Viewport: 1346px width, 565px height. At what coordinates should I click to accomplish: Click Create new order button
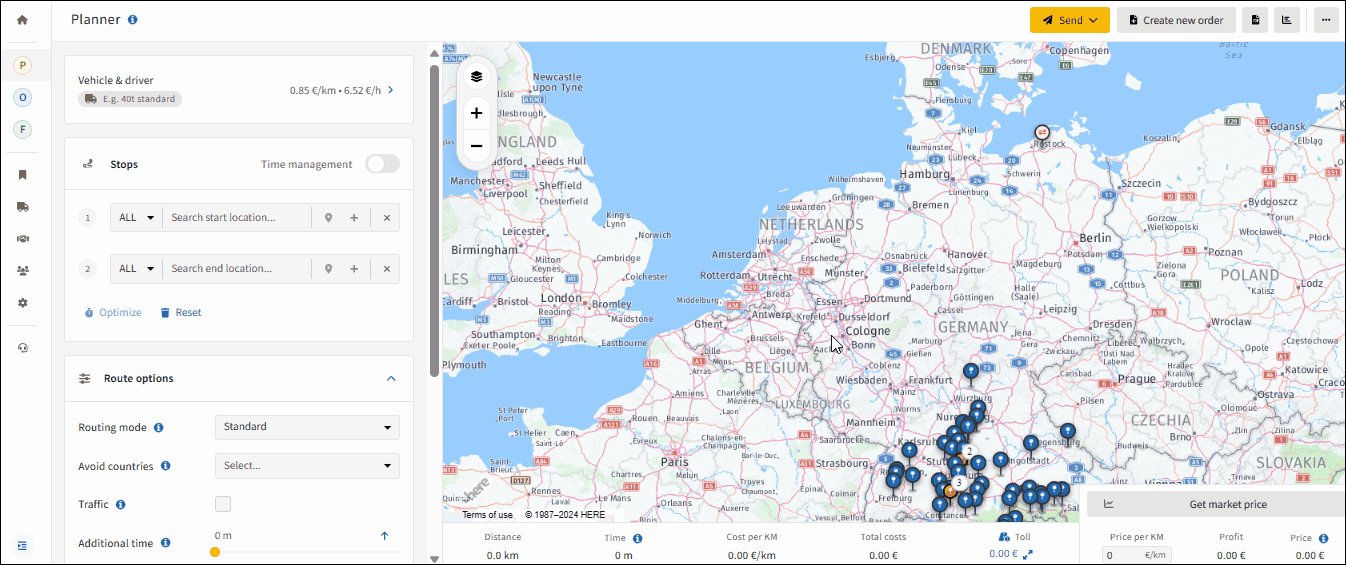[x=1175, y=20]
